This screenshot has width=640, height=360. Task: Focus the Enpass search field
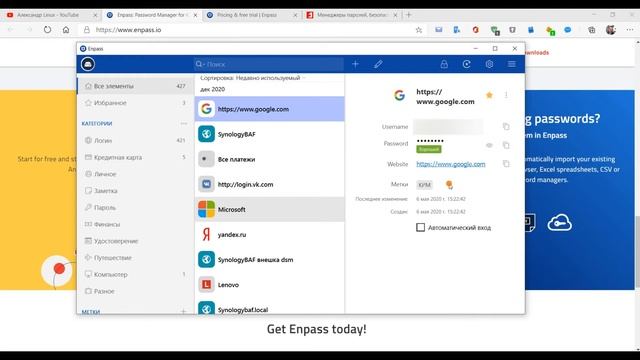coord(269,64)
